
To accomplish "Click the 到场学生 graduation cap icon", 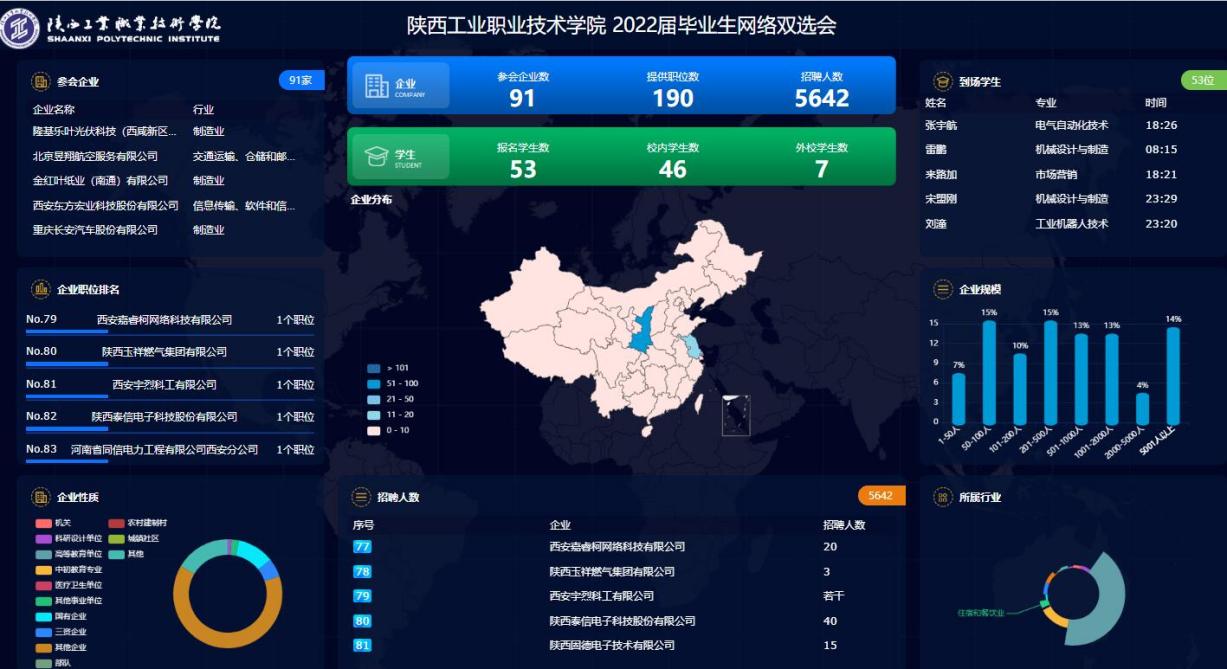I will (942, 81).
